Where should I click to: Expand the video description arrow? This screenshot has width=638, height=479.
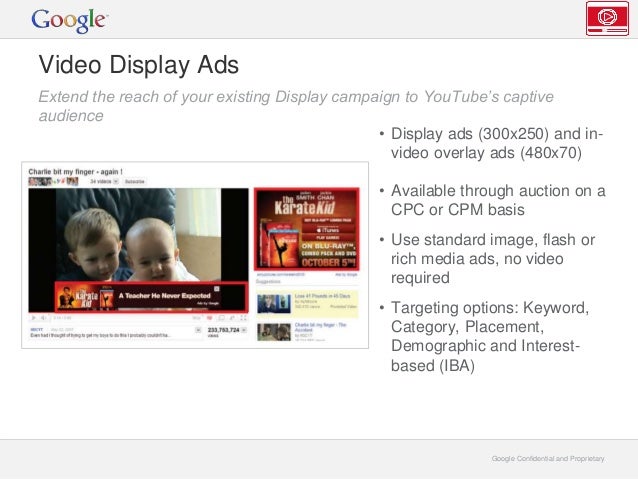(x=198, y=330)
